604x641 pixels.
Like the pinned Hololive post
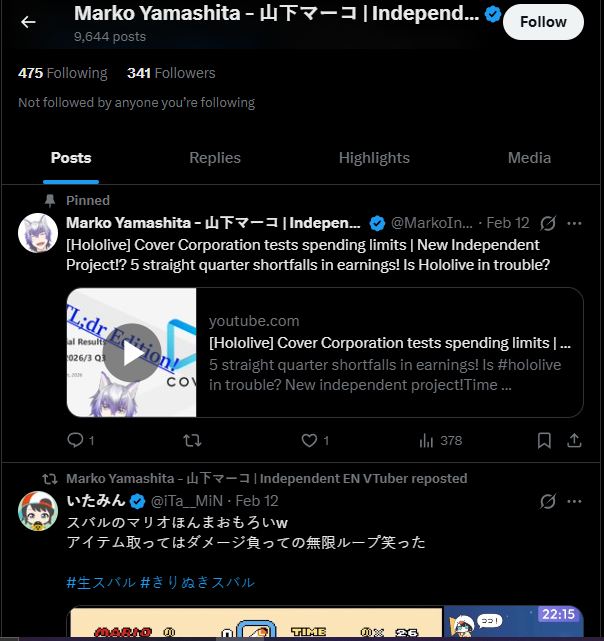point(309,440)
